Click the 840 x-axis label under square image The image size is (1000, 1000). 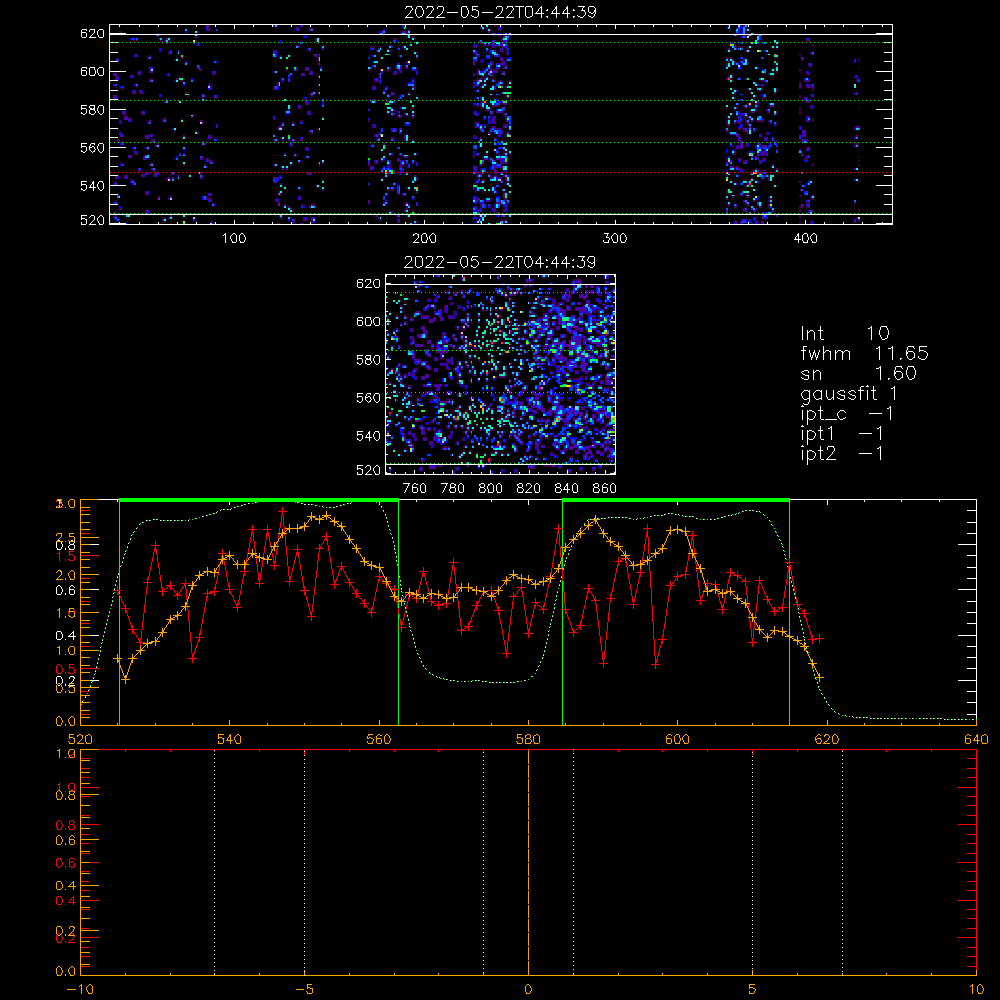566,489
